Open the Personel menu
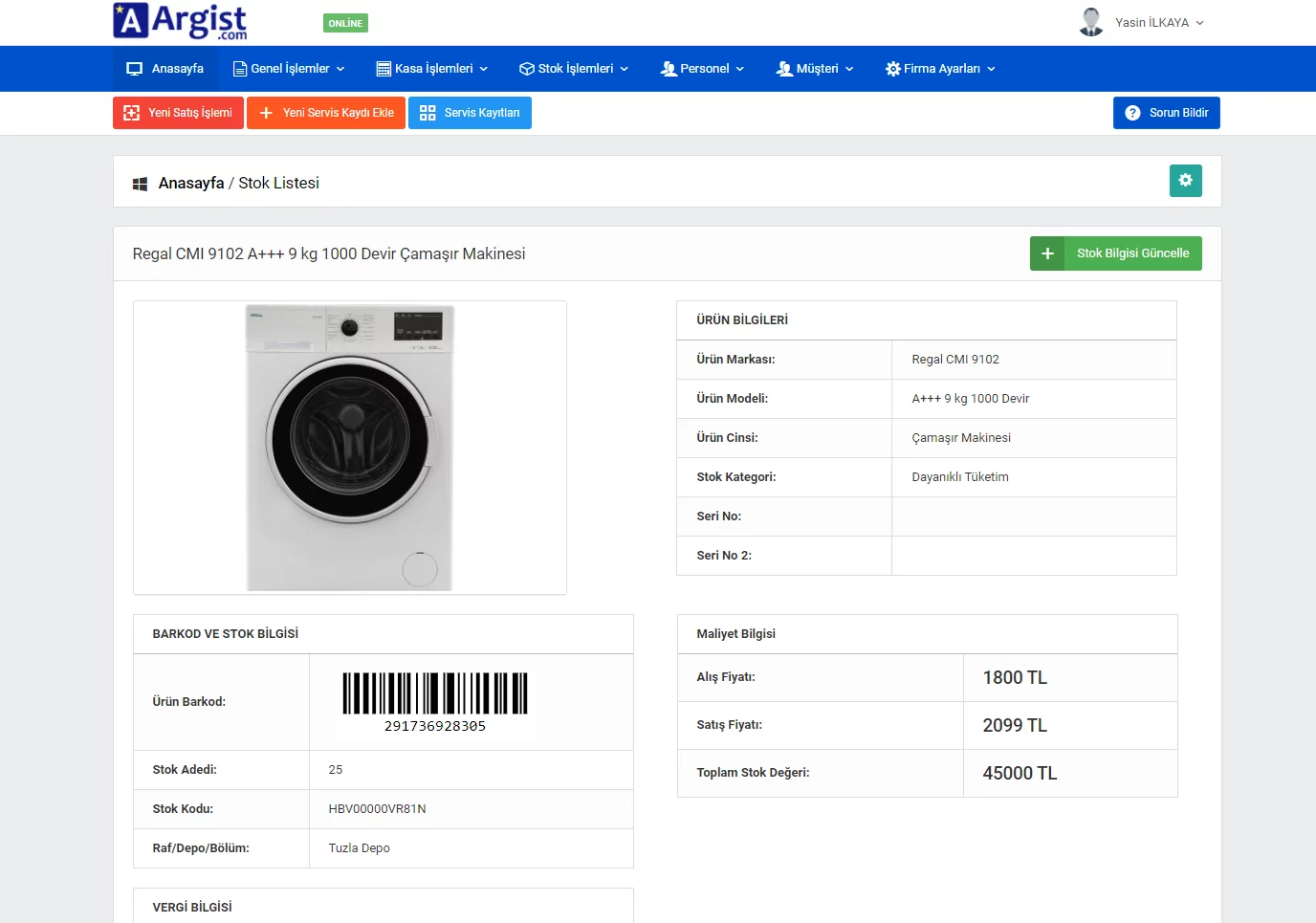1316x923 pixels. (703, 69)
